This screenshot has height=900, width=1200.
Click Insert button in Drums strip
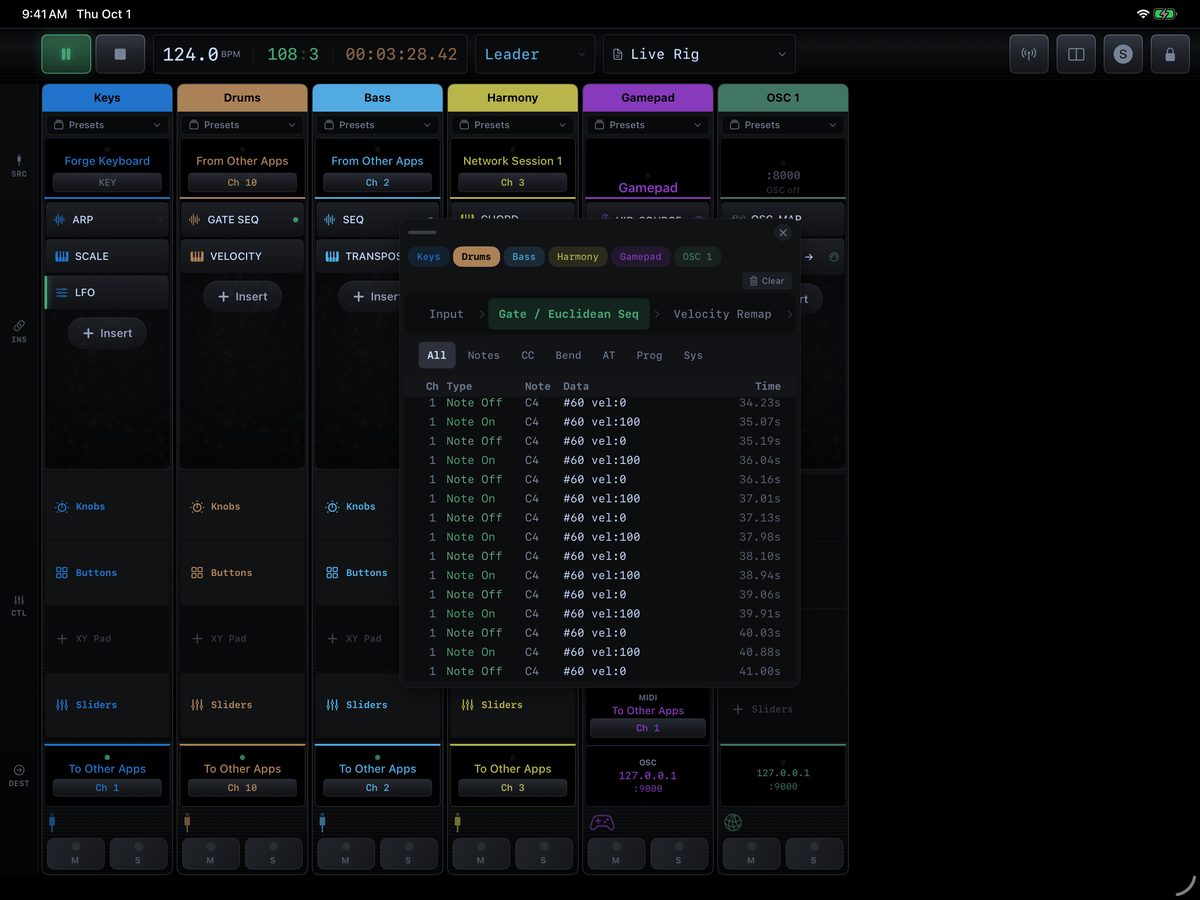coord(242,296)
